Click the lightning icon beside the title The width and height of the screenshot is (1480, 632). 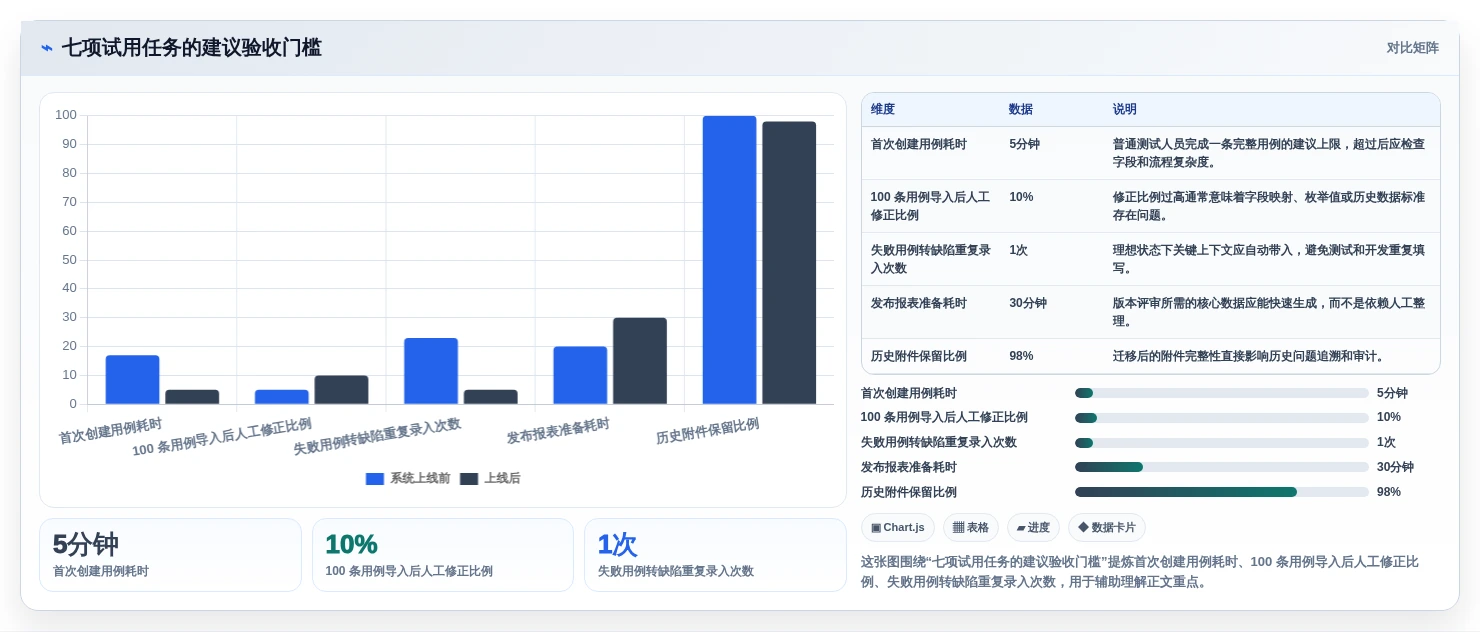pos(46,48)
